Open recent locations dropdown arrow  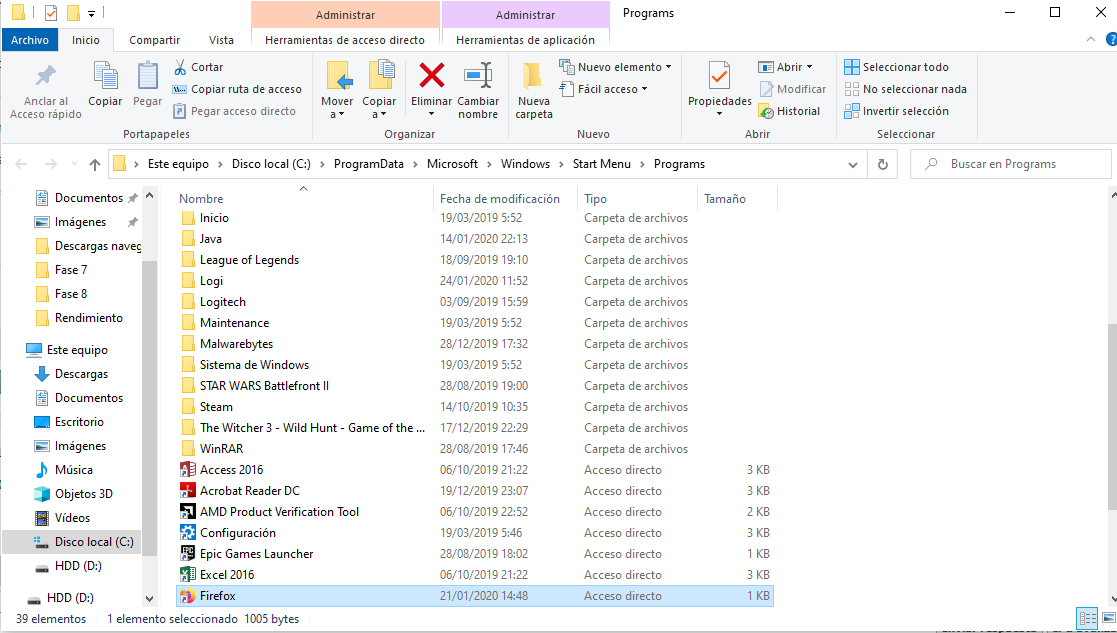[74, 164]
